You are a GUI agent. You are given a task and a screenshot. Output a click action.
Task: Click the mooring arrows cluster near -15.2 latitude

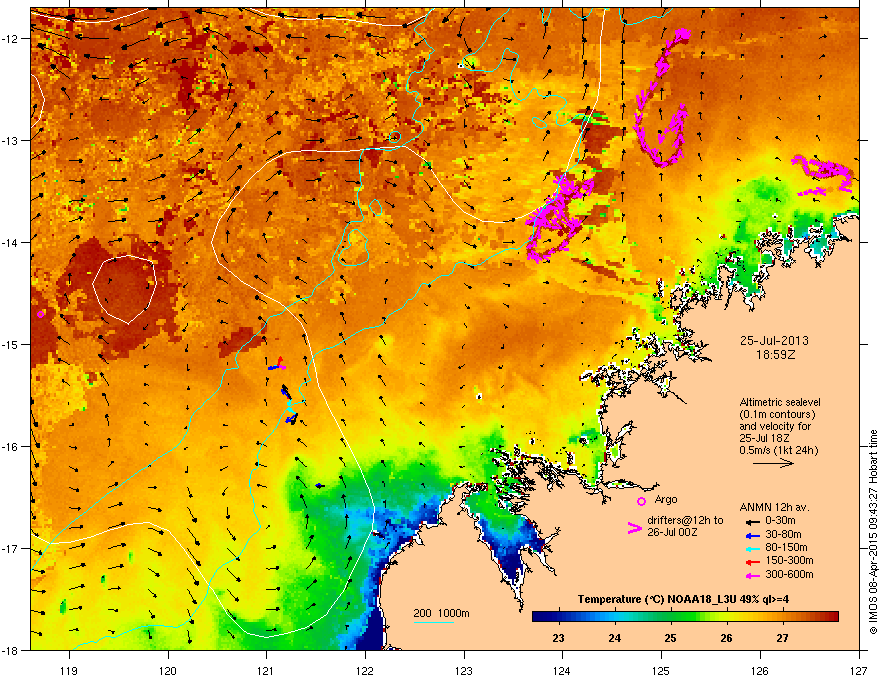[x=277, y=364]
